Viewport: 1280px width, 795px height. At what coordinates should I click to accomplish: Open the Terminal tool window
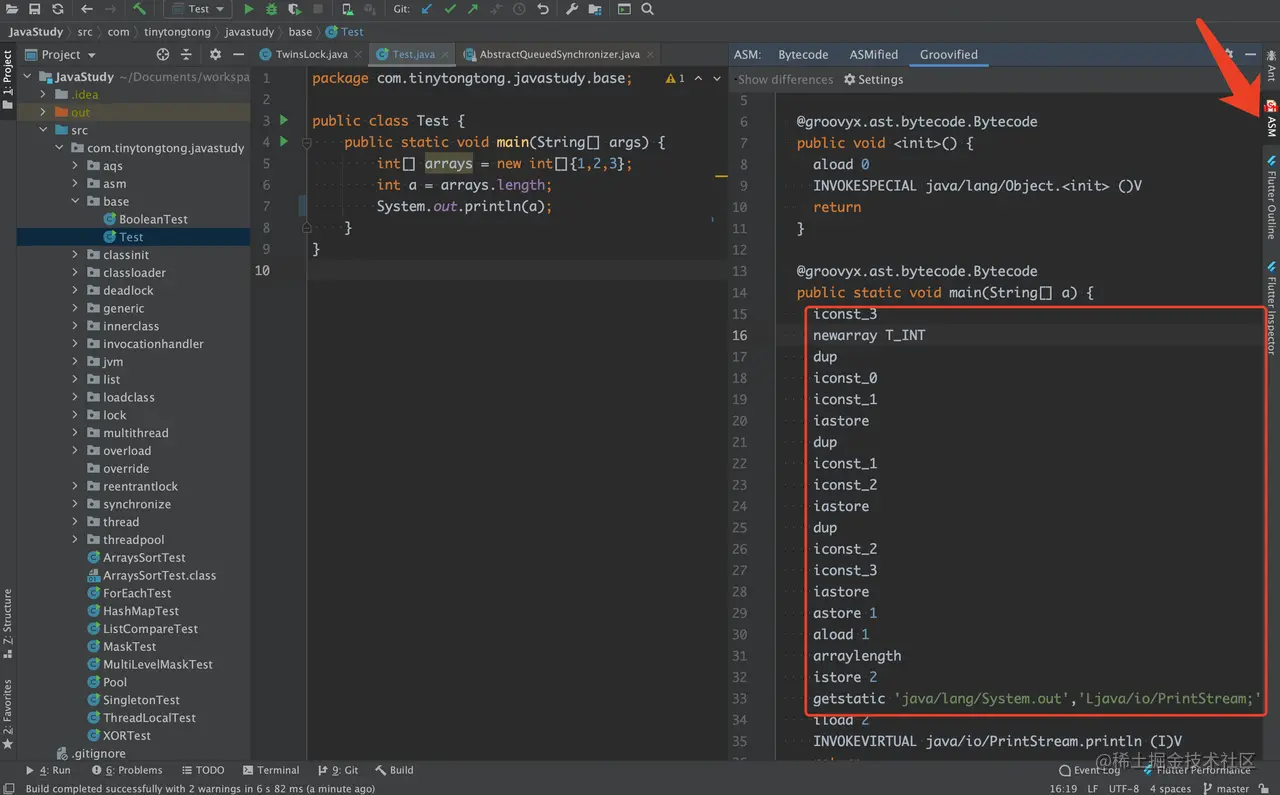[271, 770]
